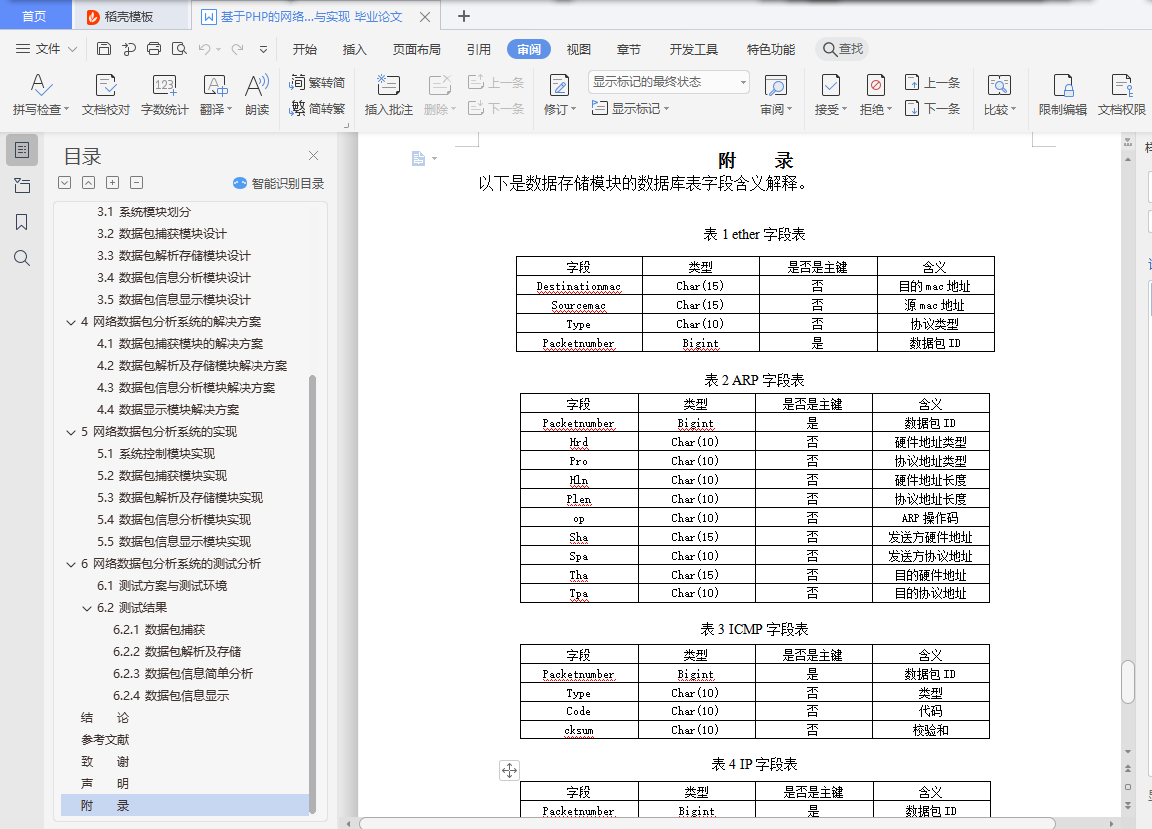Click the smart TOC recognition (智能识别目录)
This screenshot has height=829, width=1152.
pyautogui.click(x=278, y=183)
